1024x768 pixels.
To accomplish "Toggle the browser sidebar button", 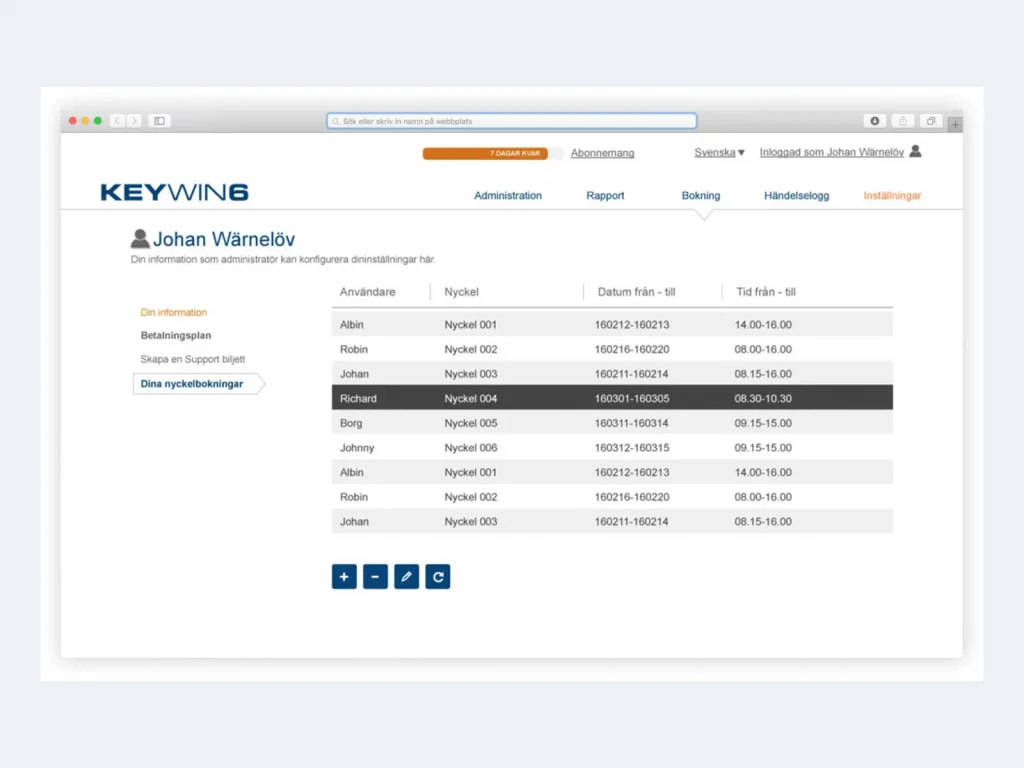I will [159, 121].
